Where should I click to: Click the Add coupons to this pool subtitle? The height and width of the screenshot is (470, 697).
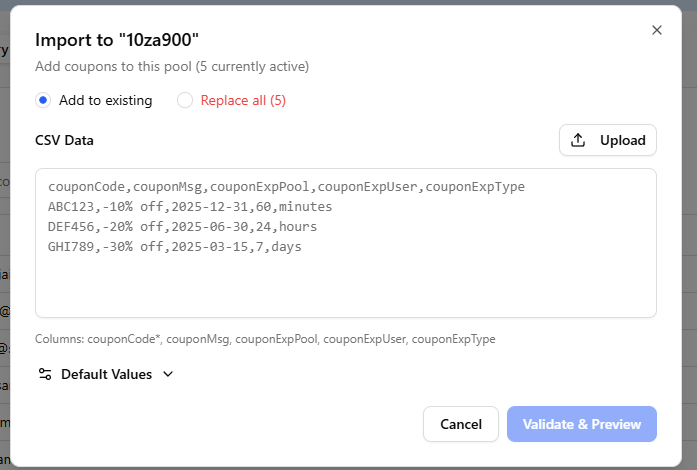[172, 67]
